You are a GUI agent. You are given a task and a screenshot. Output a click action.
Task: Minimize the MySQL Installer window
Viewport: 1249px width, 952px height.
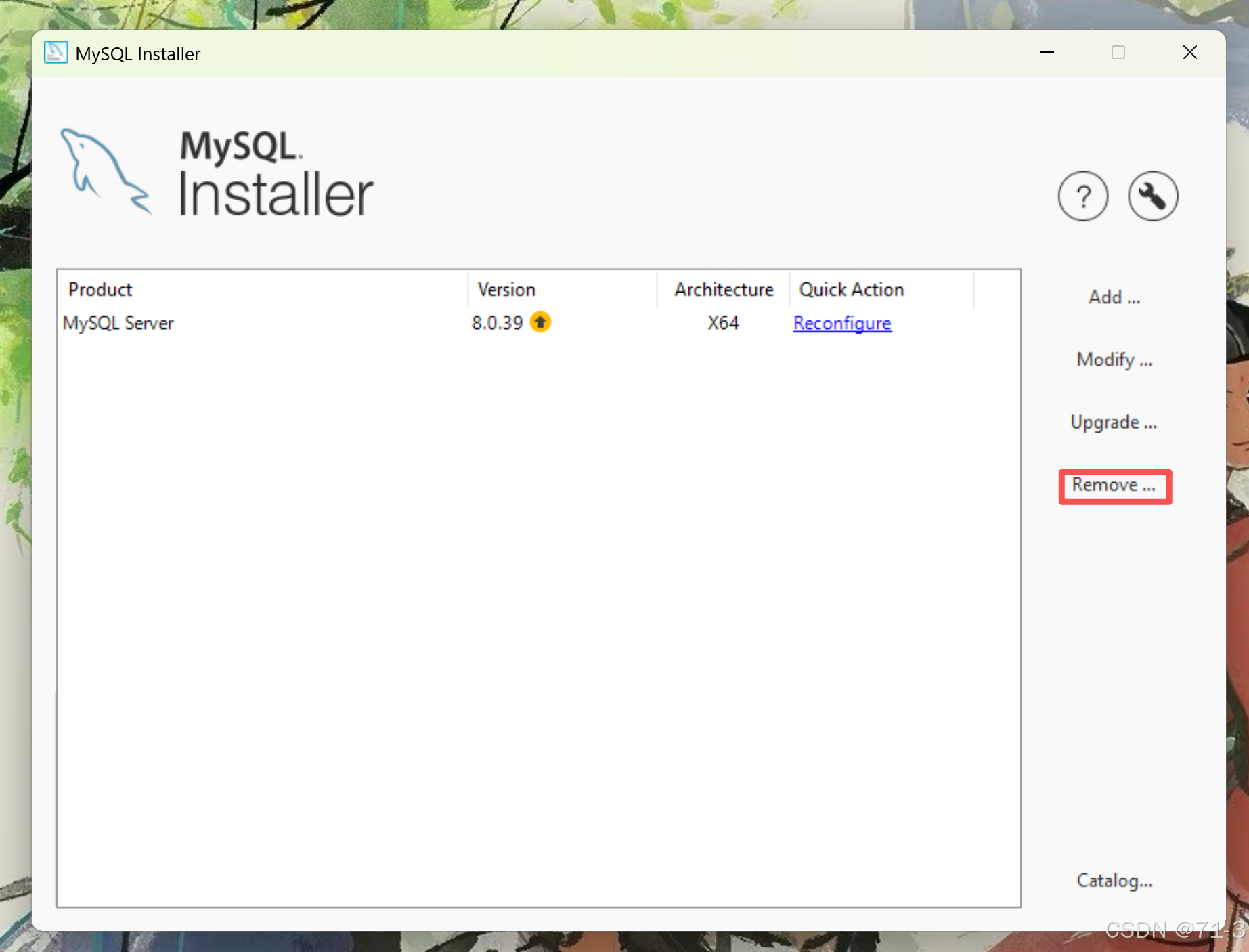click(1047, 53)
